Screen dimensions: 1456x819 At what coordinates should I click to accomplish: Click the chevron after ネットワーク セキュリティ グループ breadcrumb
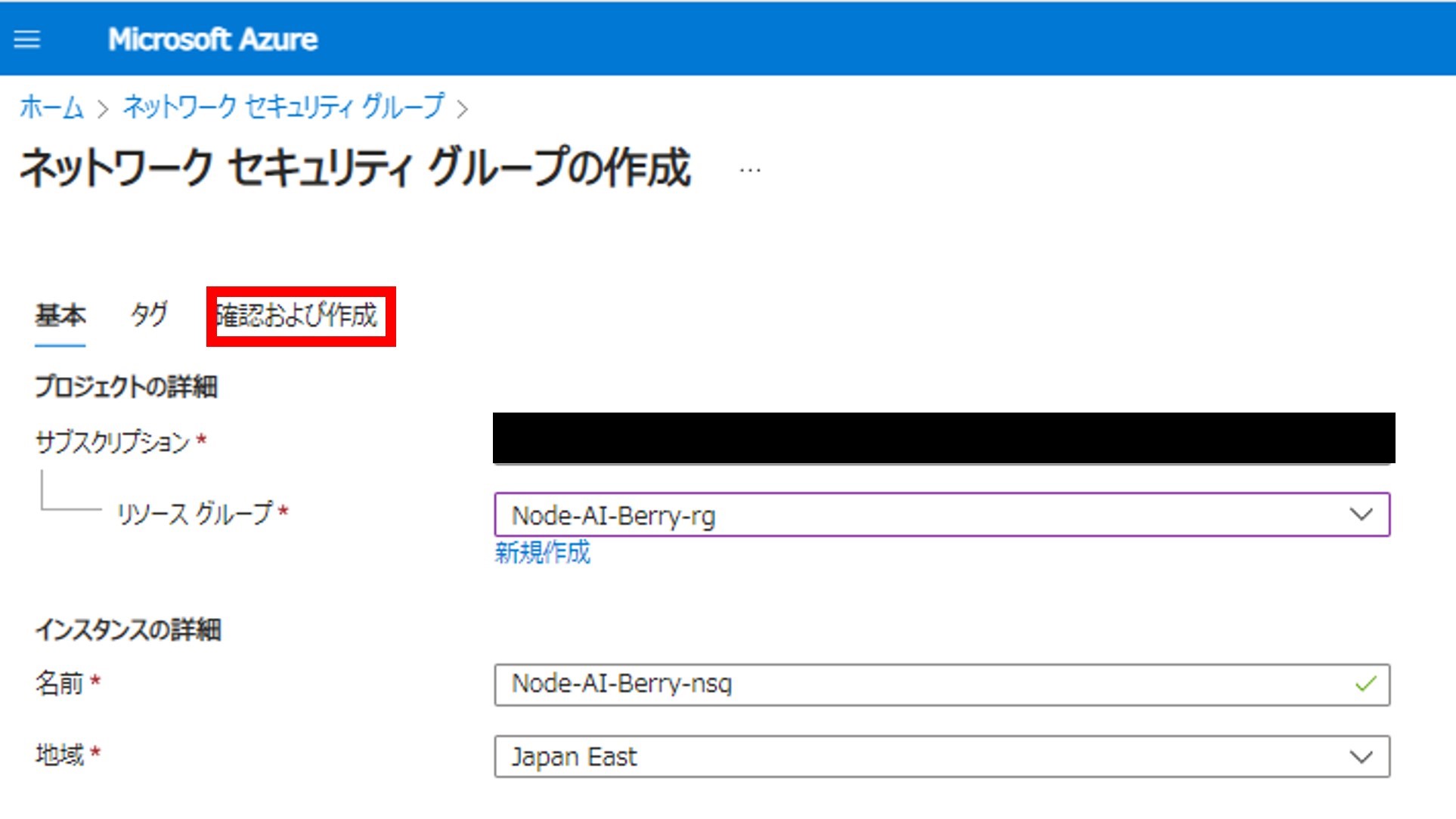(x=463, y=110)
